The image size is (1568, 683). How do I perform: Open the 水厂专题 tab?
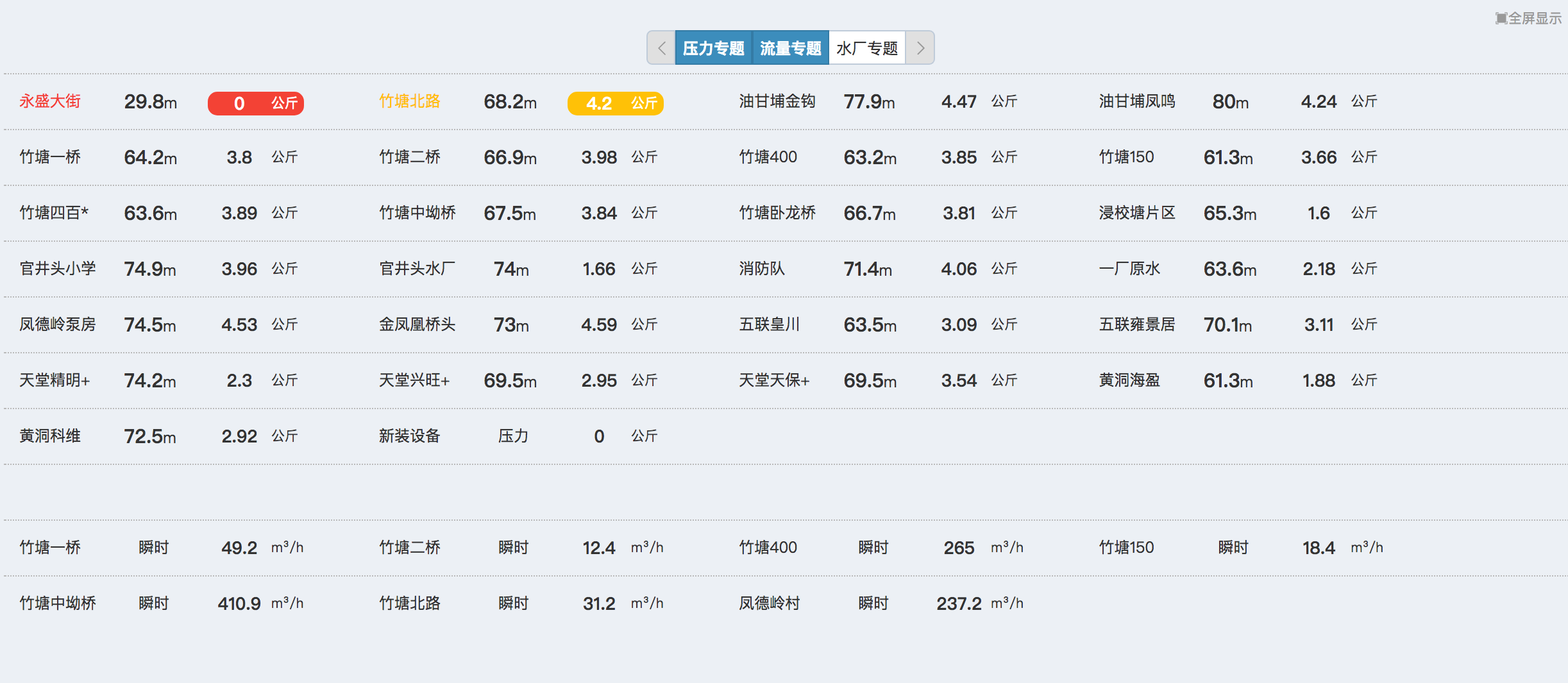click(x=867, y=47)
